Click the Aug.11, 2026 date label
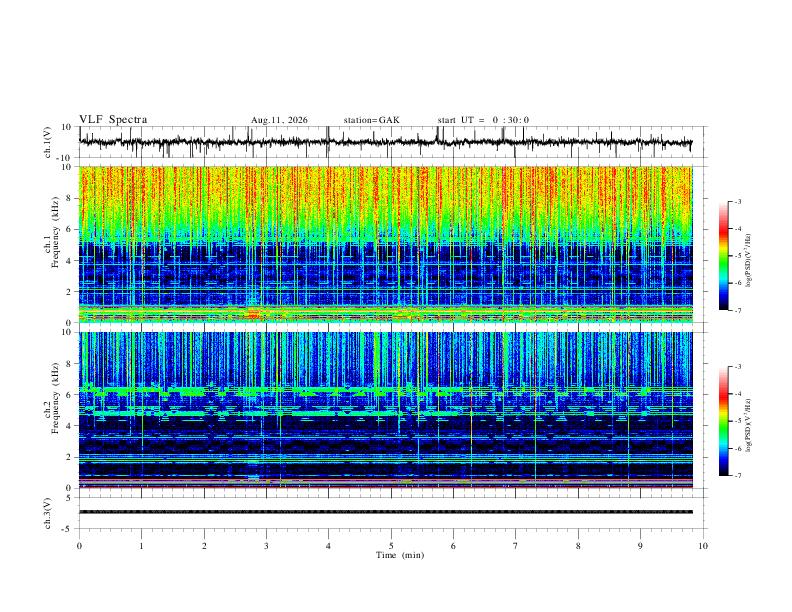Image resolution: width=792 pixels, height=612 pixels. pos(279,120)
